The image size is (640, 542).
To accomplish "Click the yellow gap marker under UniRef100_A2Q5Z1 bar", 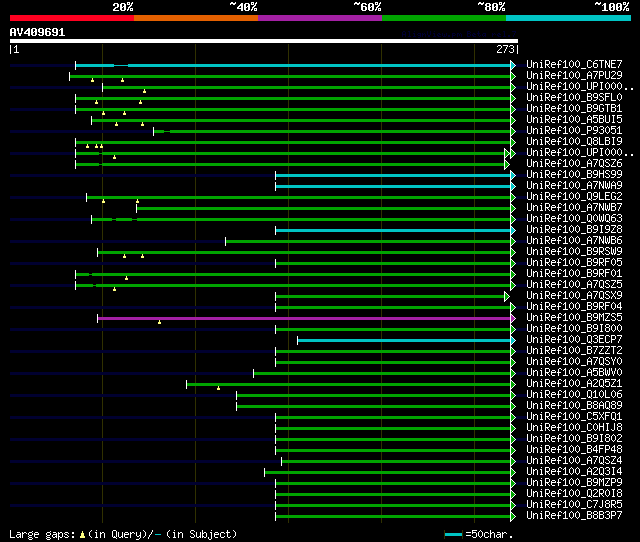I will point(218,388).
